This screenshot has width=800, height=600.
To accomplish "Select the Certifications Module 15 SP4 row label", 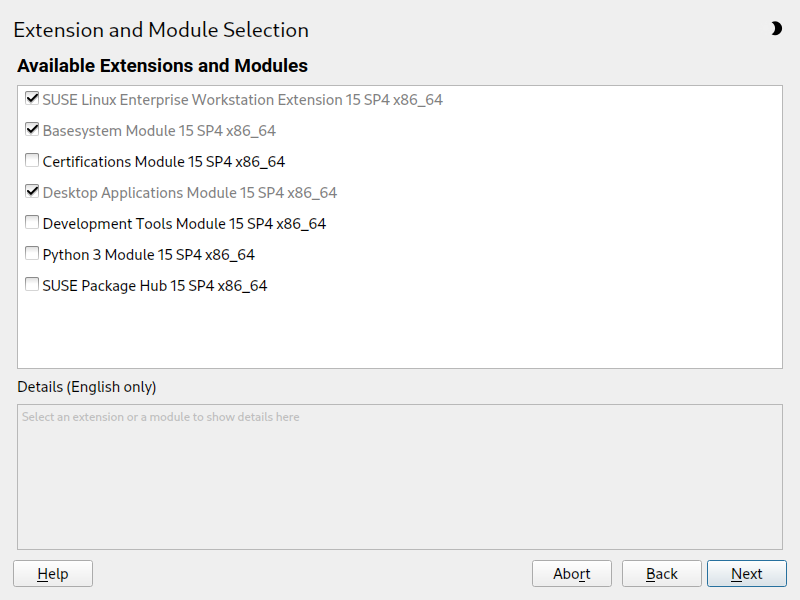I will [x=164, y=162].
